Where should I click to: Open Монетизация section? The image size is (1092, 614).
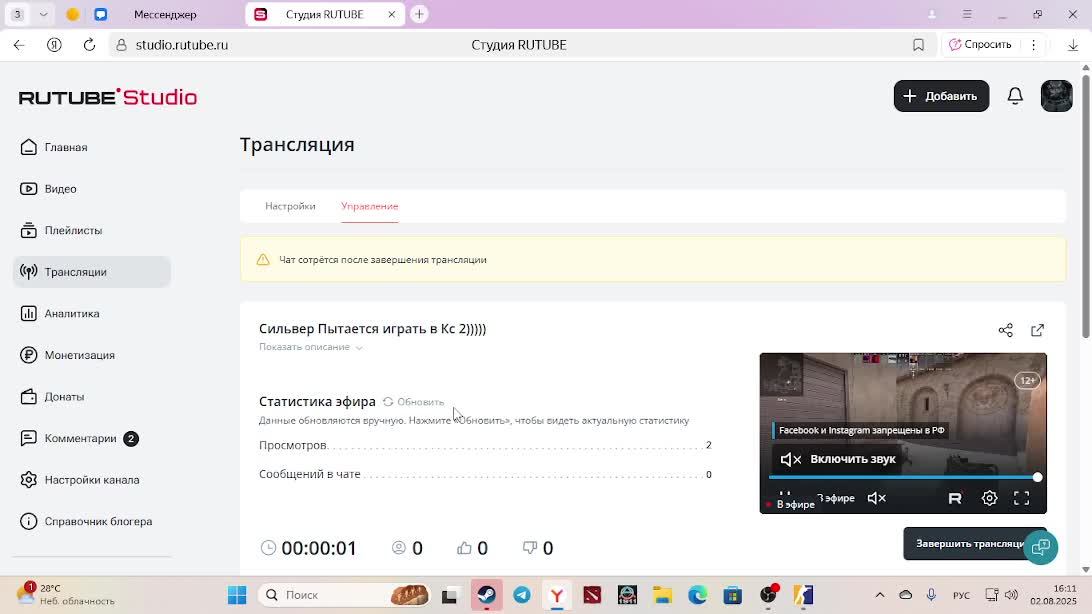click(x=79, y=355)
